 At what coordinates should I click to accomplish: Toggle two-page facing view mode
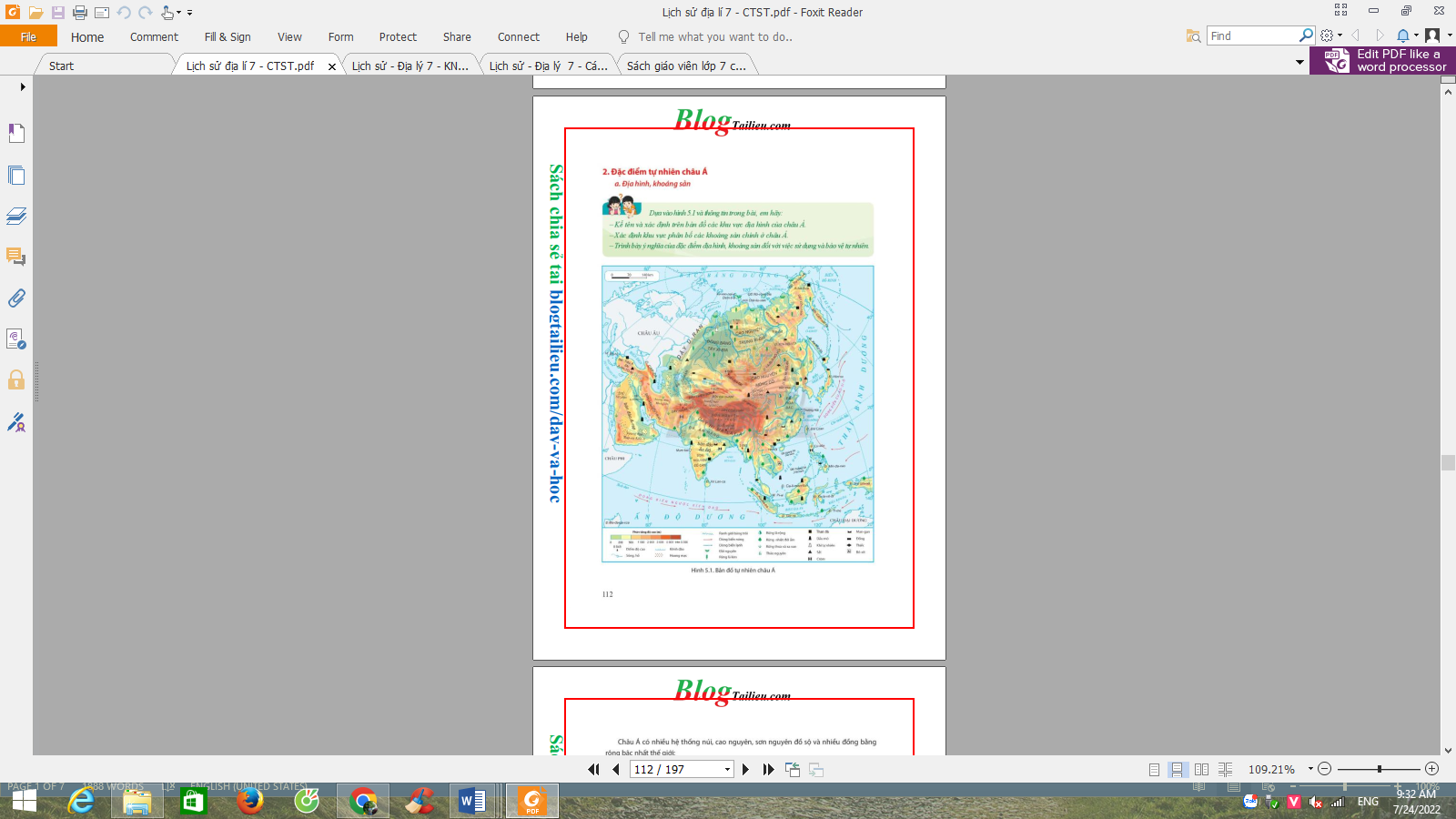[x=1201, y=770]
